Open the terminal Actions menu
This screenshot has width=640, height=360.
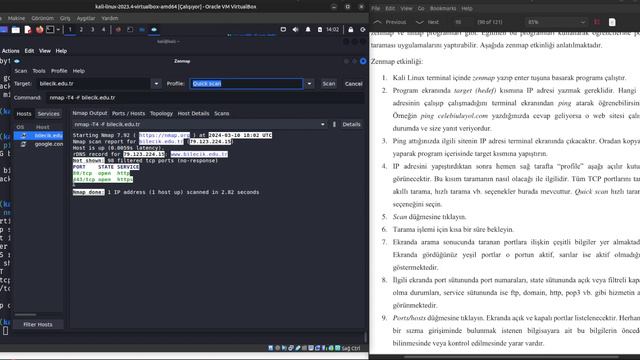pyautogui.click(x=11, y=51)
